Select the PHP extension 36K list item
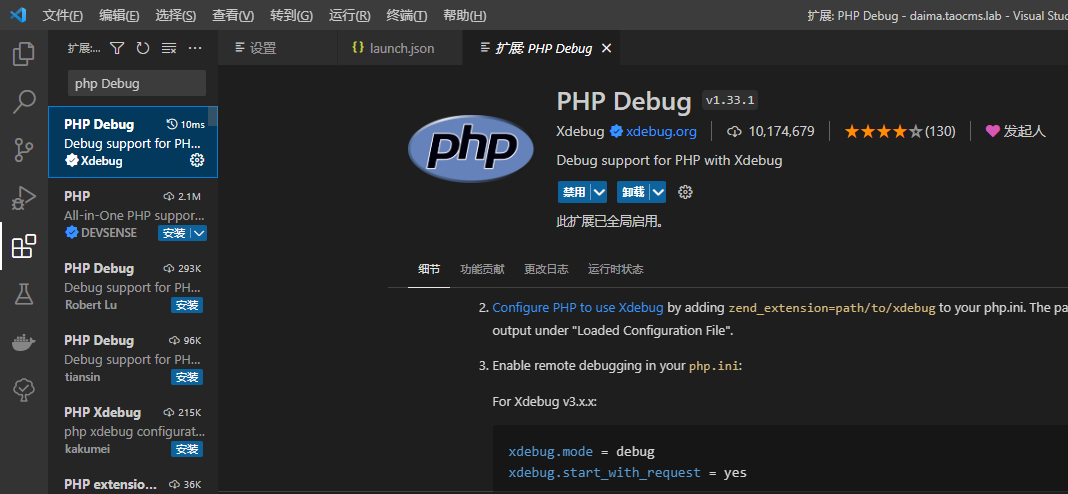 pos(133,480)
